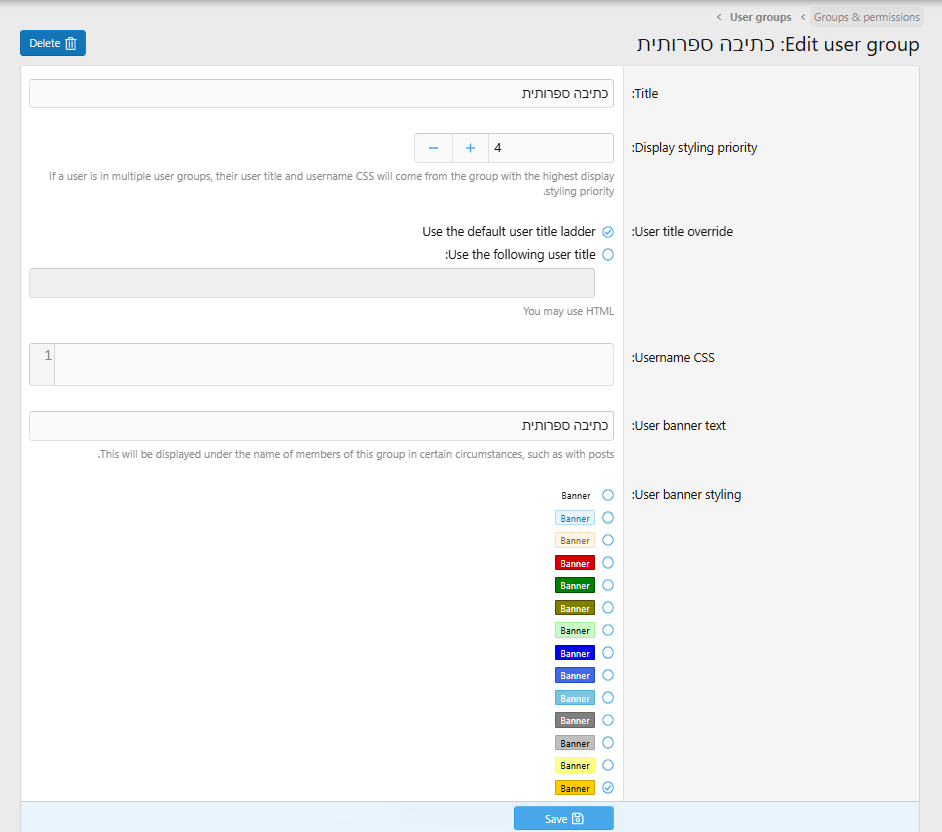Click the 'User banner styling' label

(x=686, y=495)
